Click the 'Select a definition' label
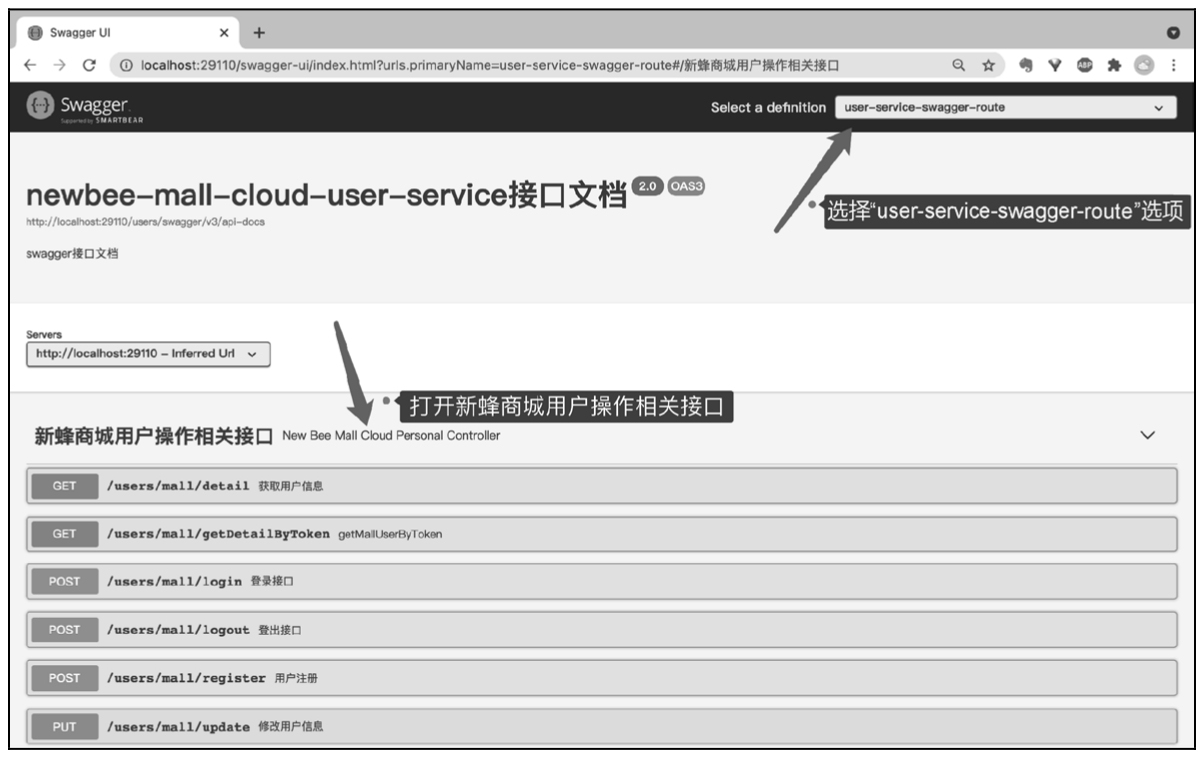This screenshot has height=758, width=1204. pyautogui.click(x=768, y=108)
